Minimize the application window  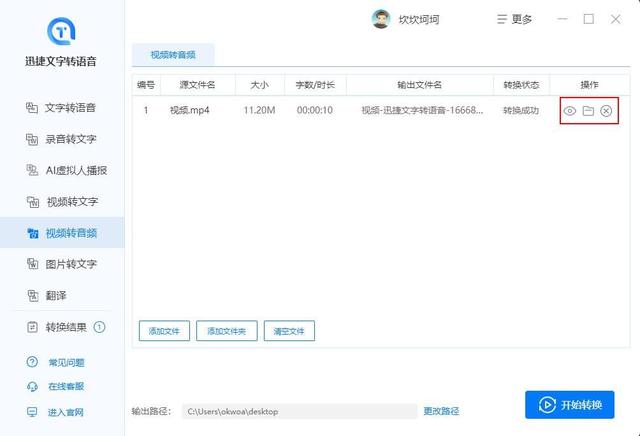[562, 19]
